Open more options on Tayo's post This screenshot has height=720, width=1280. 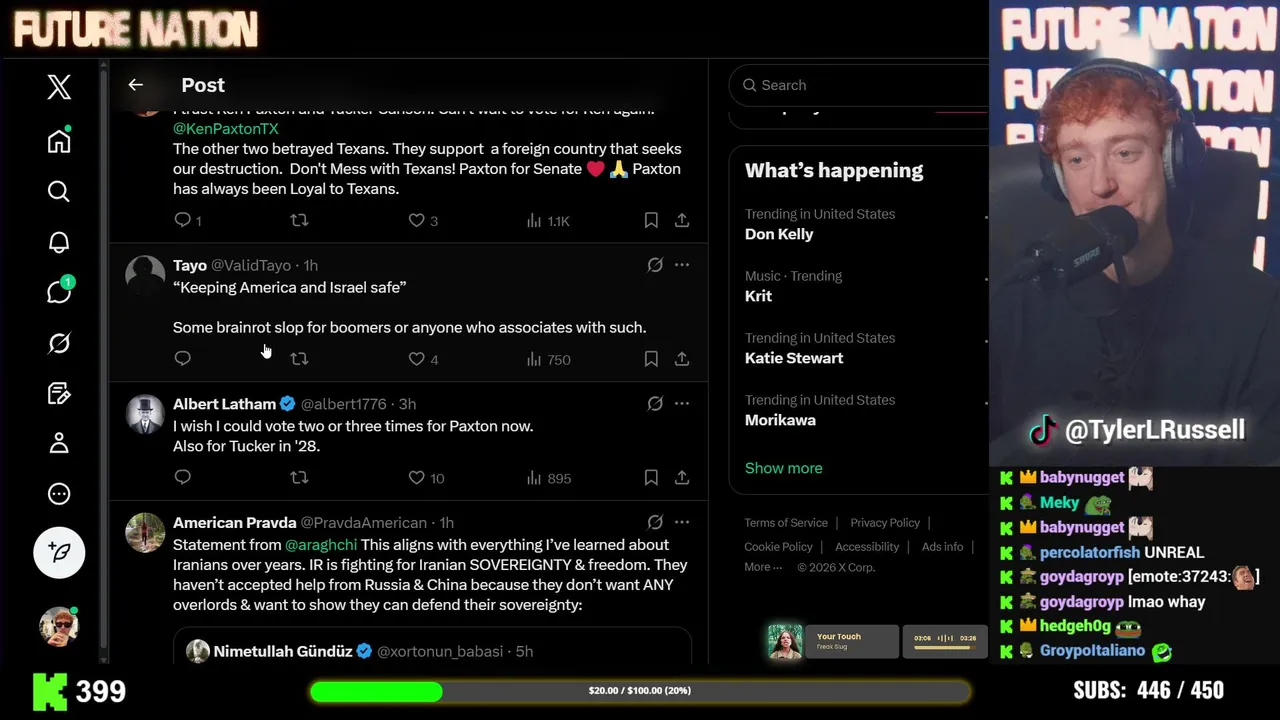[x=682, y=265]
